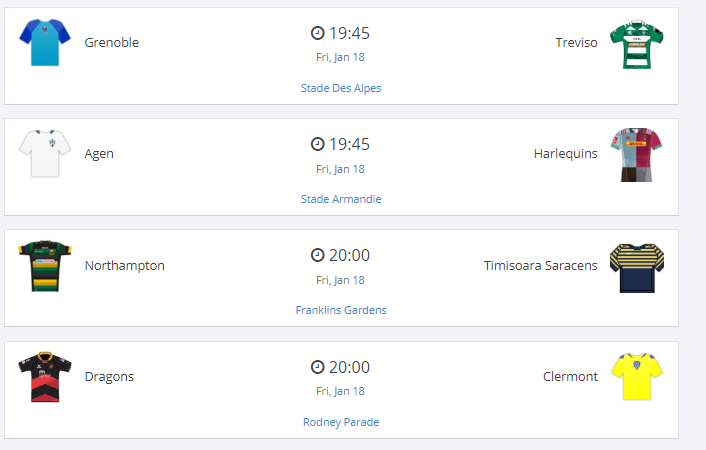Open the Rodney Parade venue link

(341, 422)
